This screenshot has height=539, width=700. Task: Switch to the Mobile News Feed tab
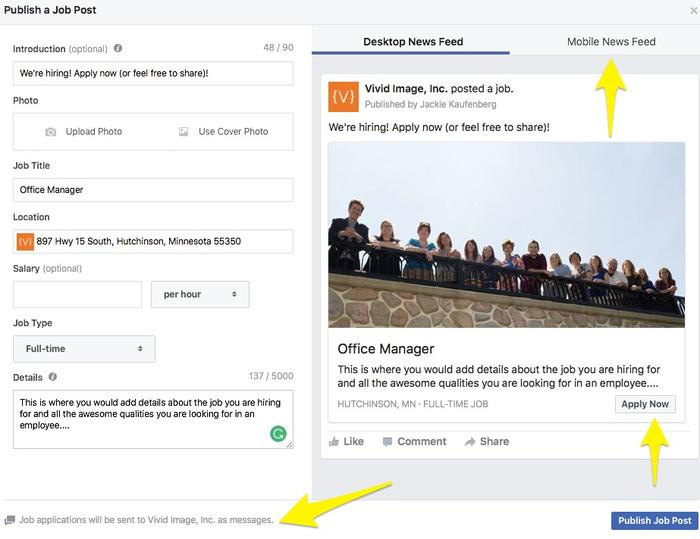click(x=611, y=42)
